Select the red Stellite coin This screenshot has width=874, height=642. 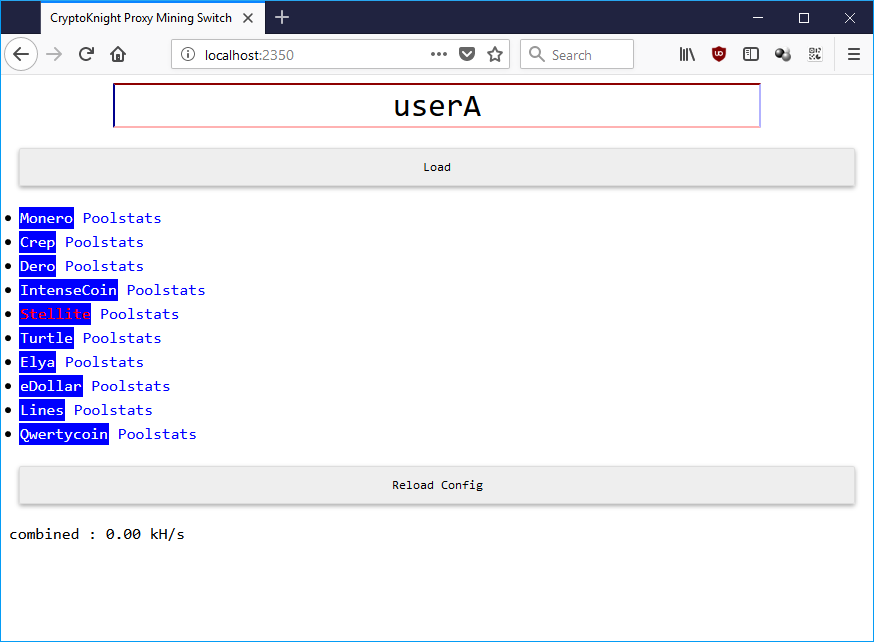click(x=55, y=314)
